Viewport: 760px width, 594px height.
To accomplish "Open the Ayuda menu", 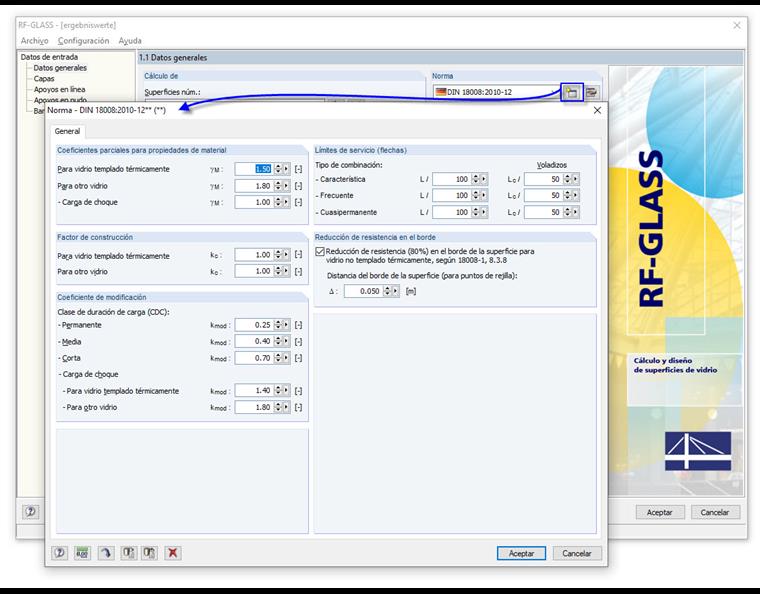I will coord(130,41).
